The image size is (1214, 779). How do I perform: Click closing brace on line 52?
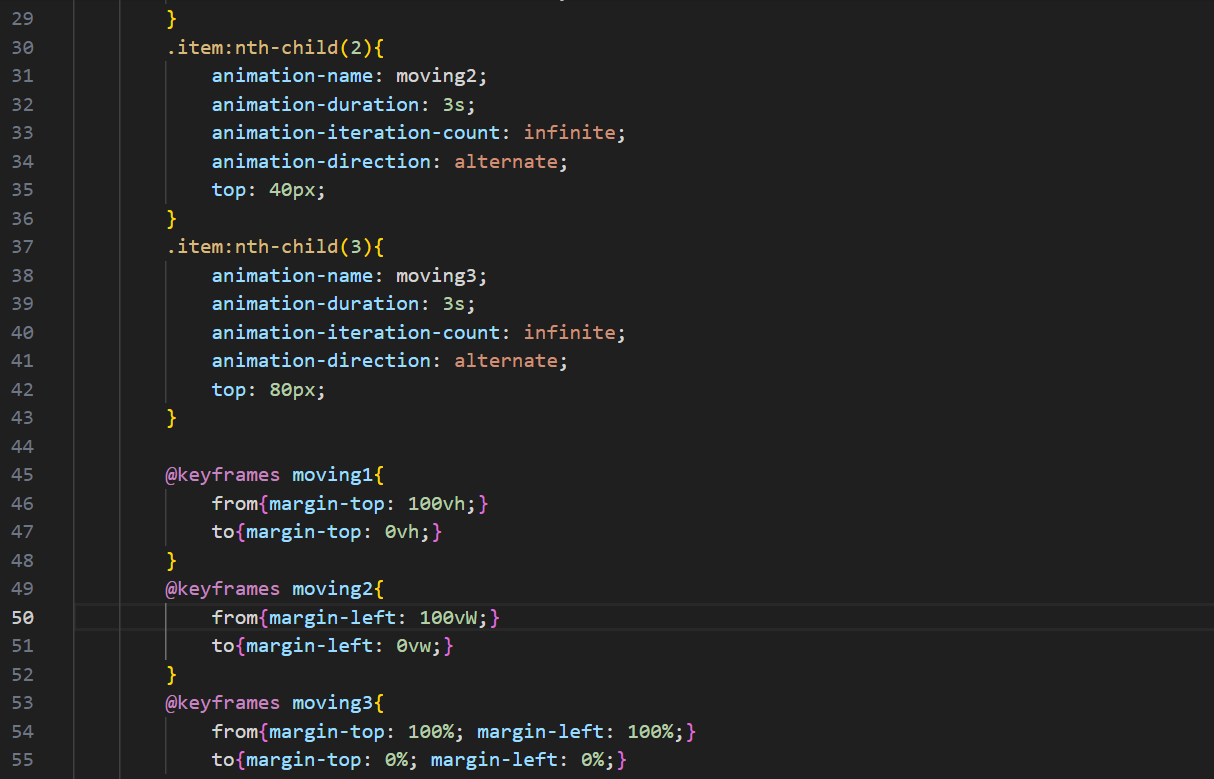tap(171, 675)
